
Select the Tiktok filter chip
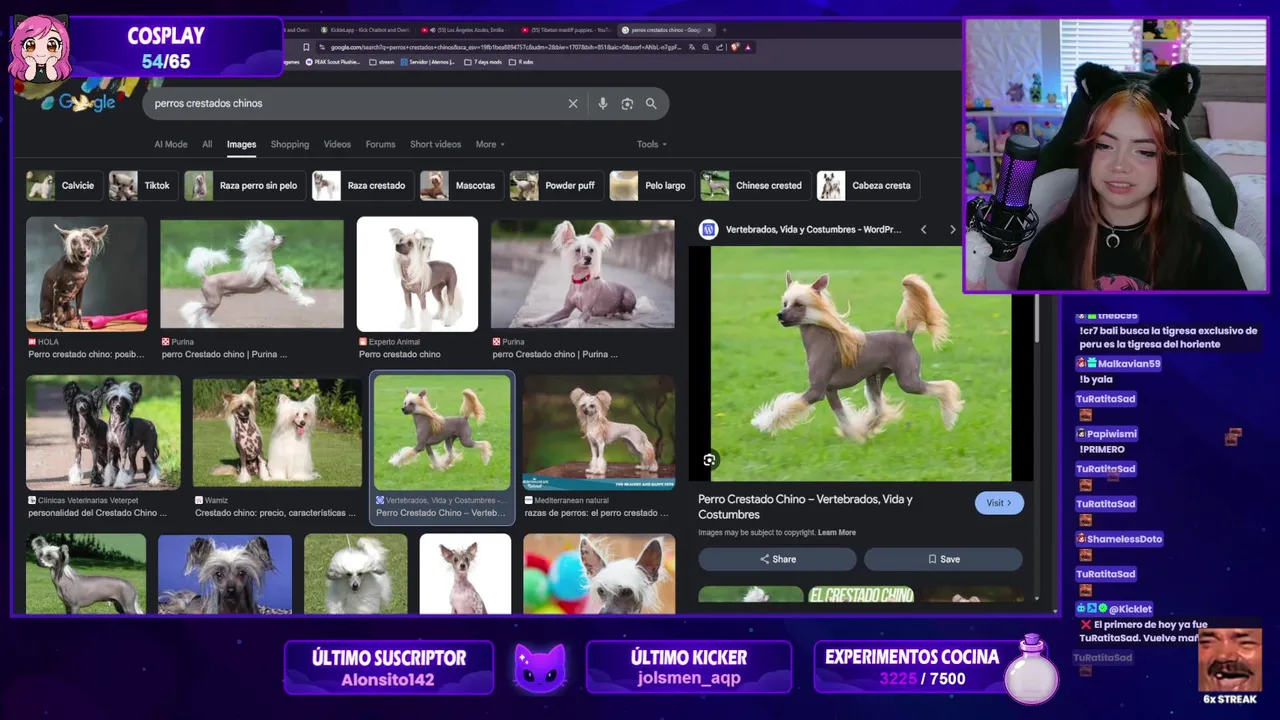[x=143, y=185]
